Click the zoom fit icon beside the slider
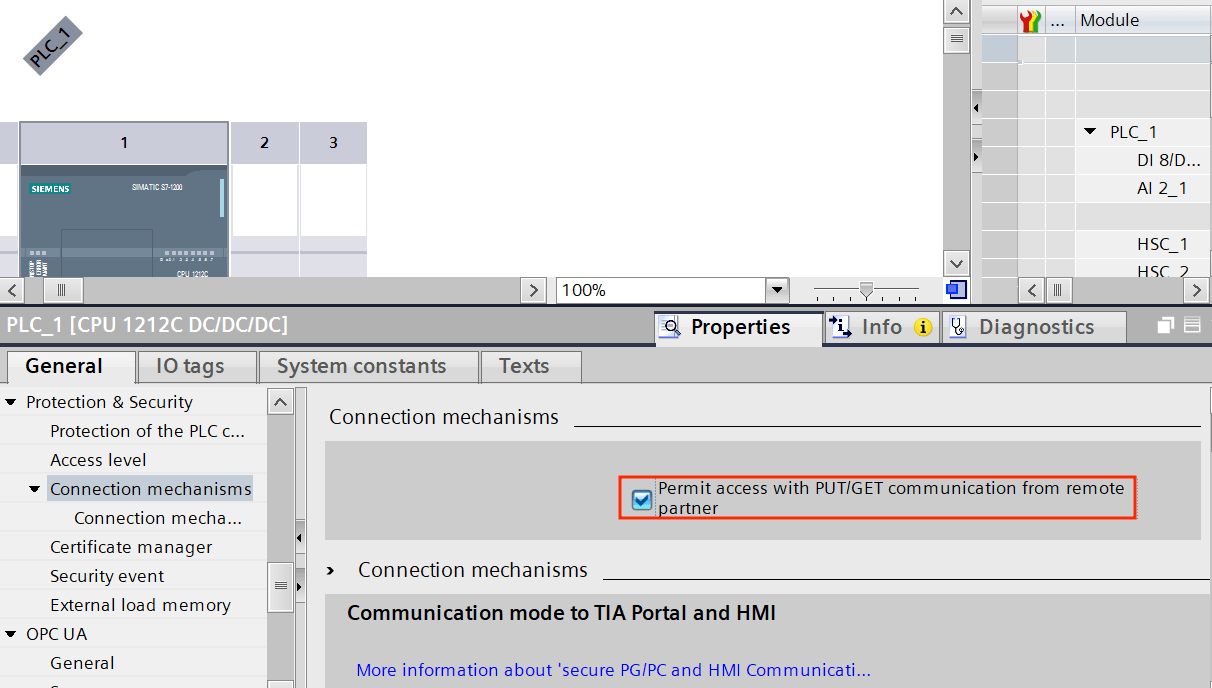The width and height of the screenshot is (1212, 688). (x=955, y=289)
